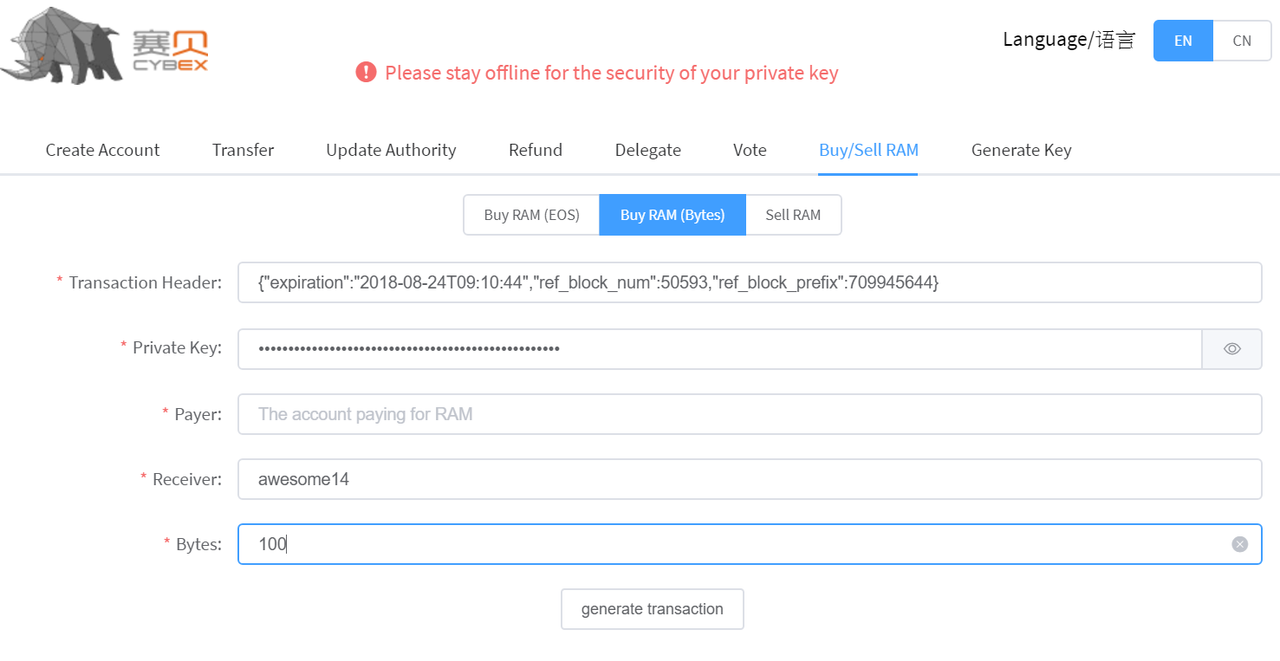Focus the Payer input field
This screenshot has height=661, width=1280.
tap(749, 414)
